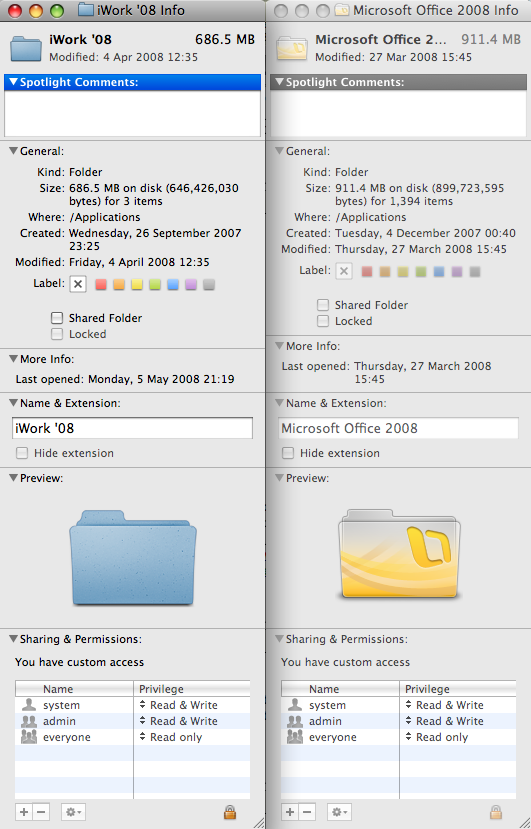Collapse Preview section in Office window
This screenshot has height=829, width=531.
pos(279,478)
